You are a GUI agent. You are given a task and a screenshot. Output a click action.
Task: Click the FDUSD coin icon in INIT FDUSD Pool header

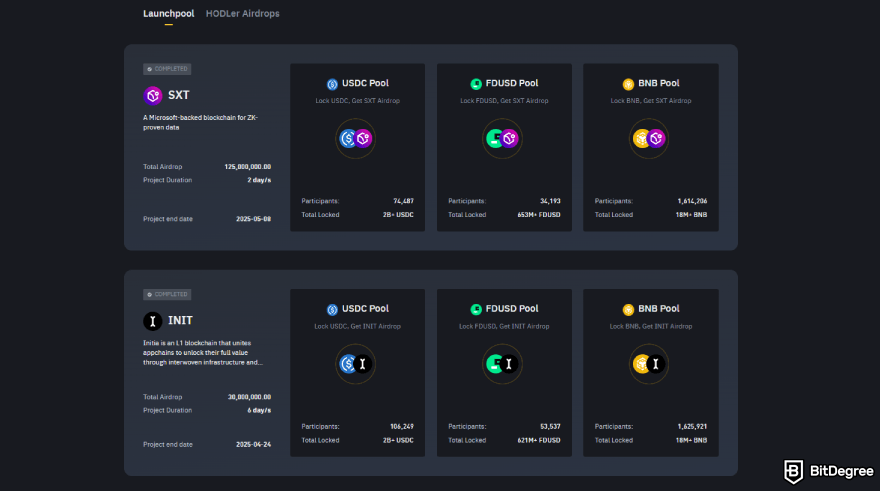[477, 309]
